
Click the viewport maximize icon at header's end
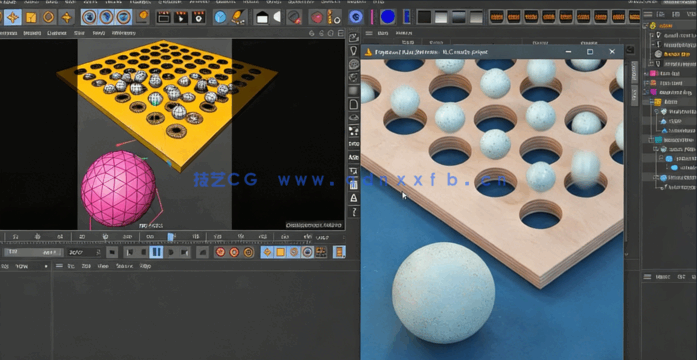[340, 33]
